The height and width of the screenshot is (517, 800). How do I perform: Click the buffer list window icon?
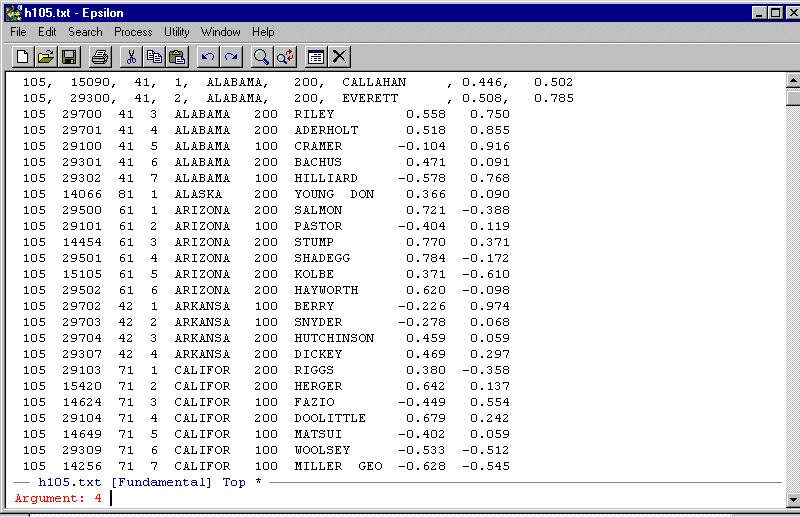click(x=316, y=57)
